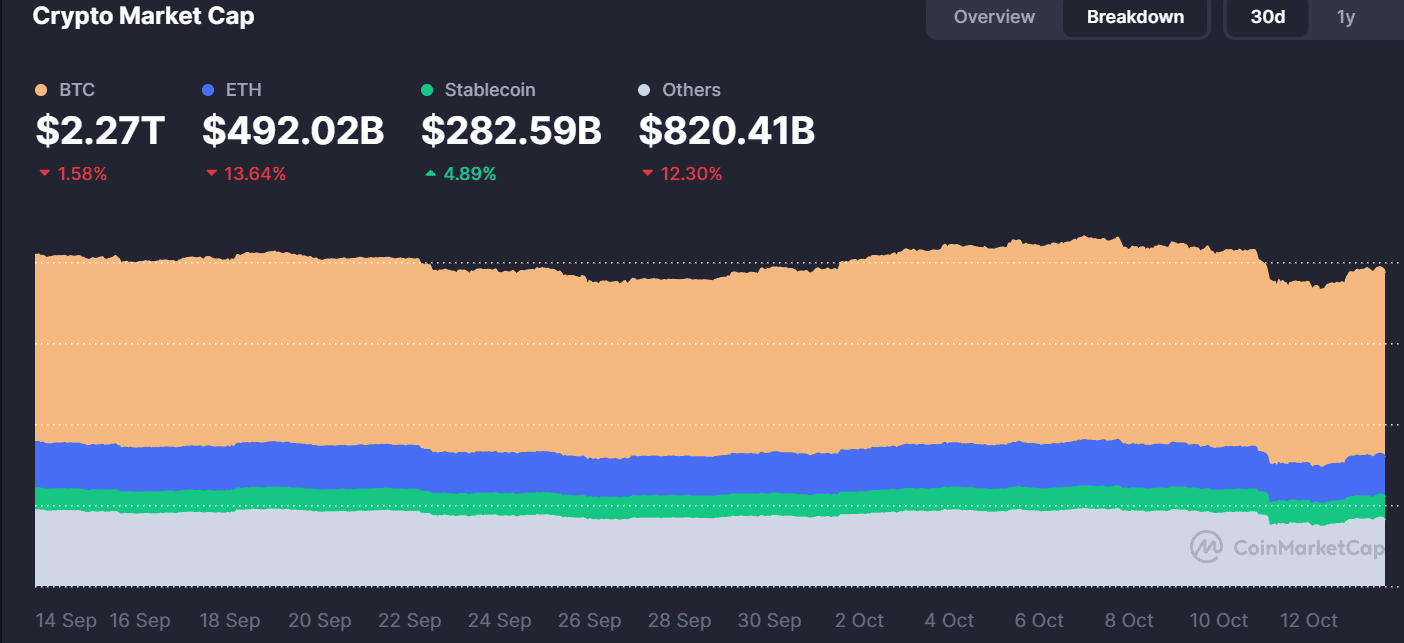Click the BTC orange legend dot
Viewport: 1404px width, 643px height.
pos(41,89)
